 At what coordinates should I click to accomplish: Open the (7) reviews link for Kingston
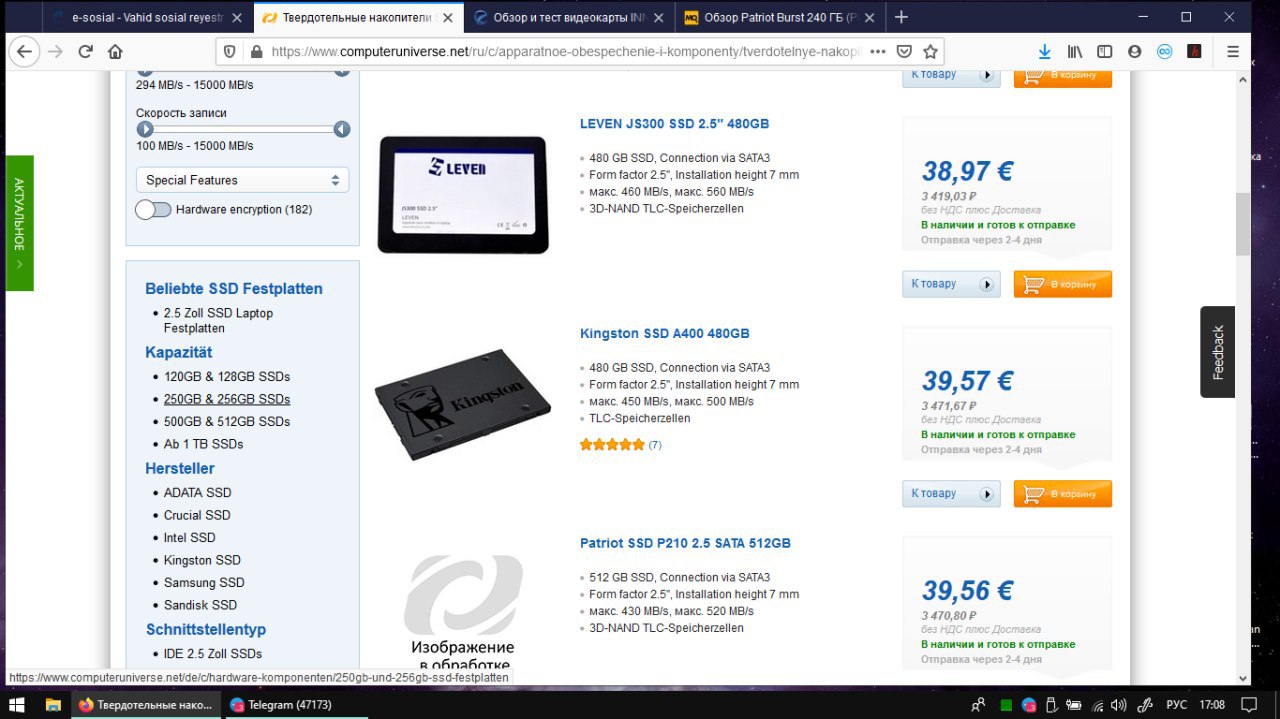click(655, 445)
